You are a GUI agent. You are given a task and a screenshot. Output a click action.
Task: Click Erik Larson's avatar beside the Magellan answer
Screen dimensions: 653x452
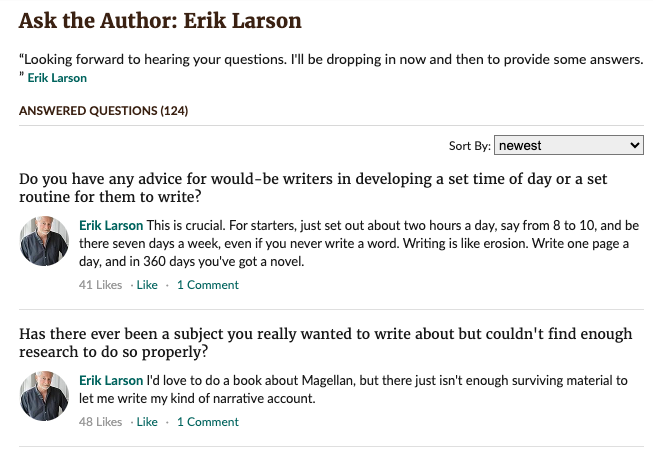coord(44,396)
